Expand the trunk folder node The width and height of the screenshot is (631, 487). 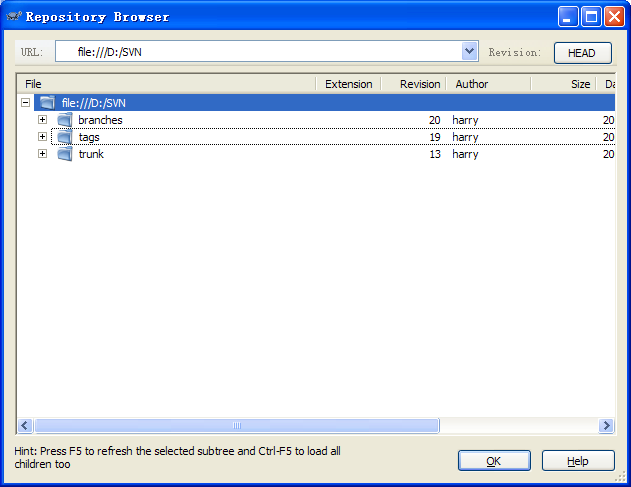(x=42, y=154)
